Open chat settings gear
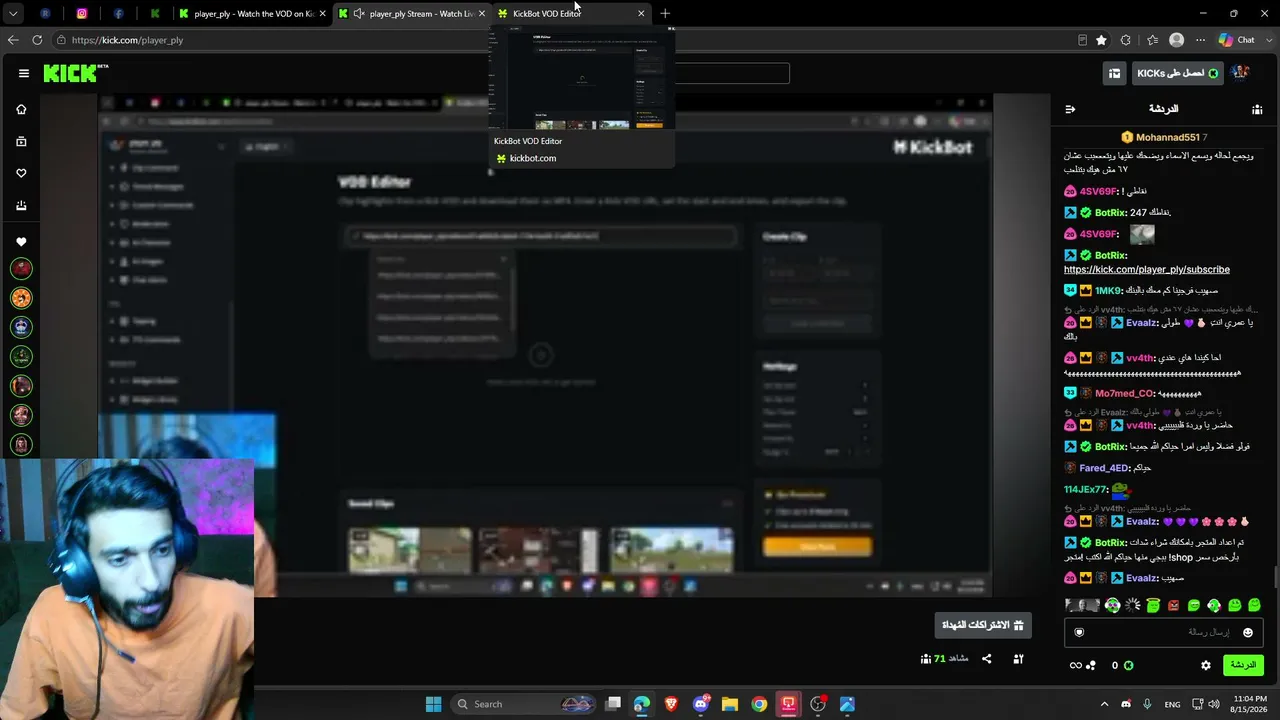The height and width of the screenshot is (720, 1280). tap(1205, 665)
